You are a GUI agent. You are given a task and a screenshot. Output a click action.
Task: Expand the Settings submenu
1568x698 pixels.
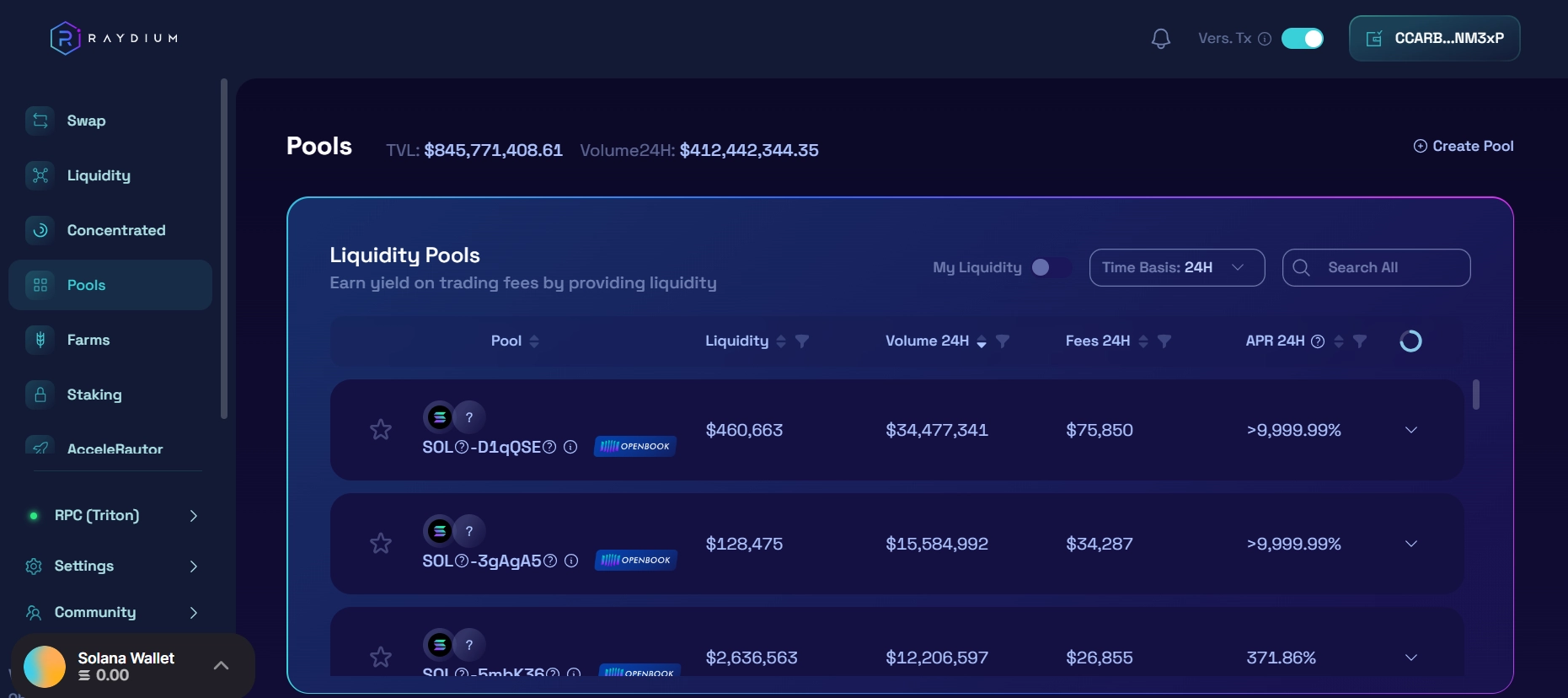click(193, 566)
